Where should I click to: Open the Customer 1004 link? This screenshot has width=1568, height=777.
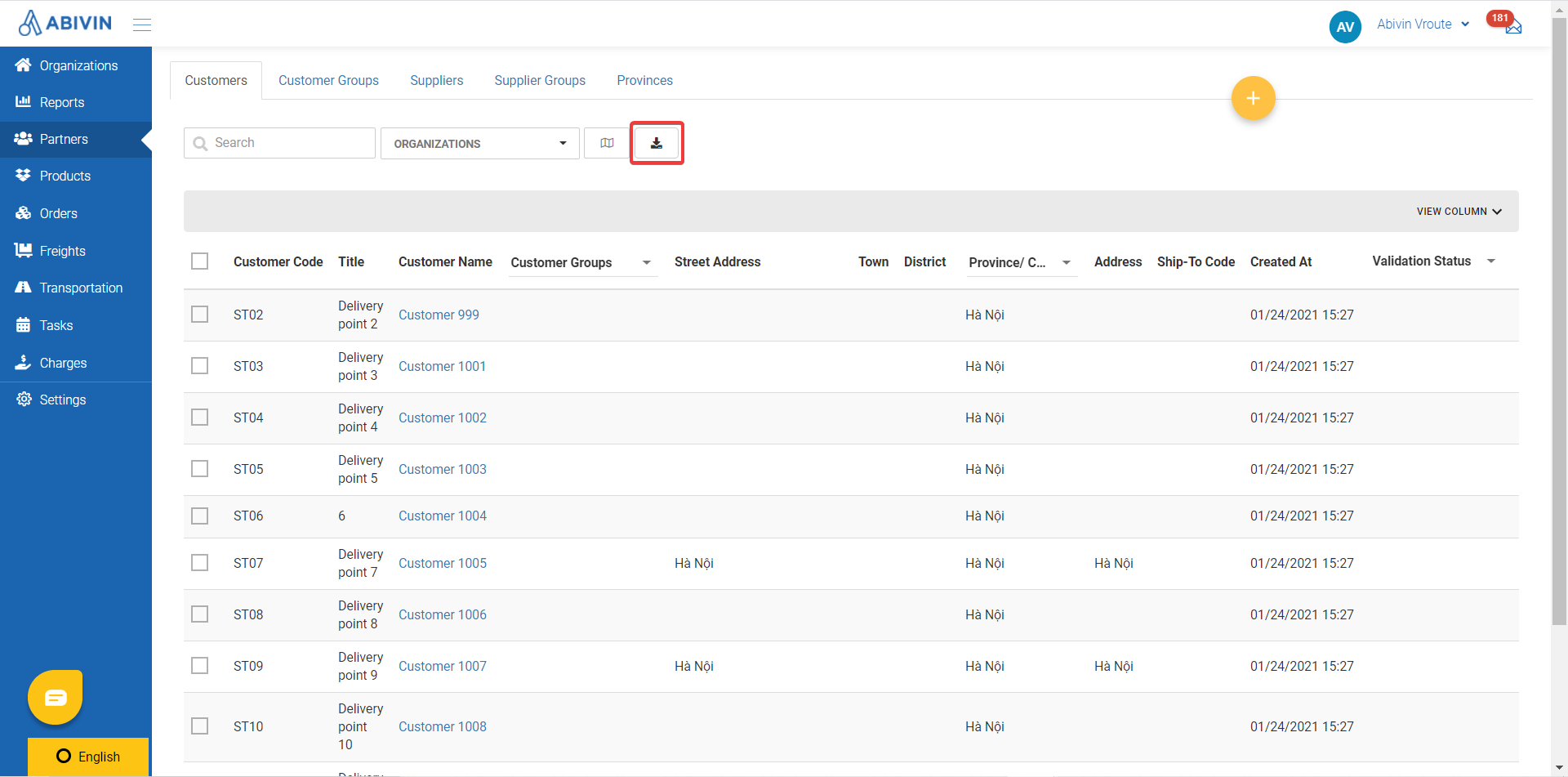coord(442,516)
